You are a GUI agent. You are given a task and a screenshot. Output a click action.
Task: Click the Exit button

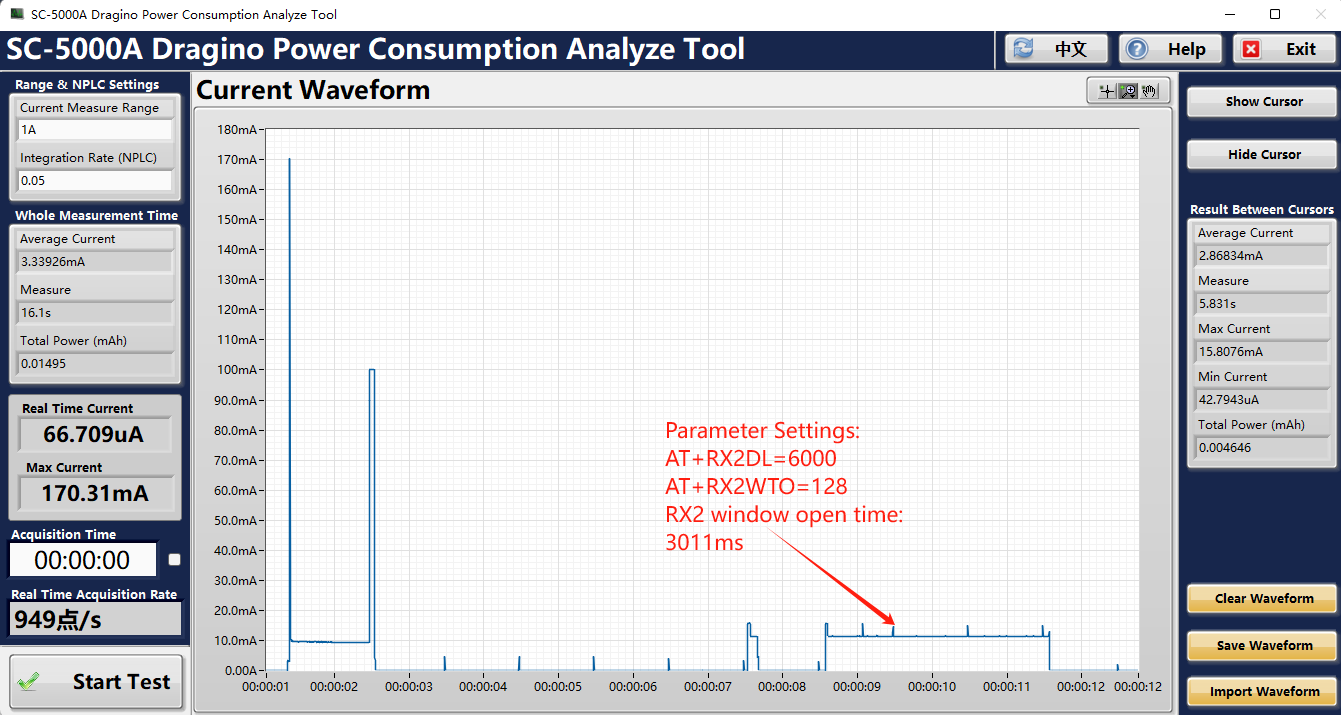click(x=1284, y=49)
